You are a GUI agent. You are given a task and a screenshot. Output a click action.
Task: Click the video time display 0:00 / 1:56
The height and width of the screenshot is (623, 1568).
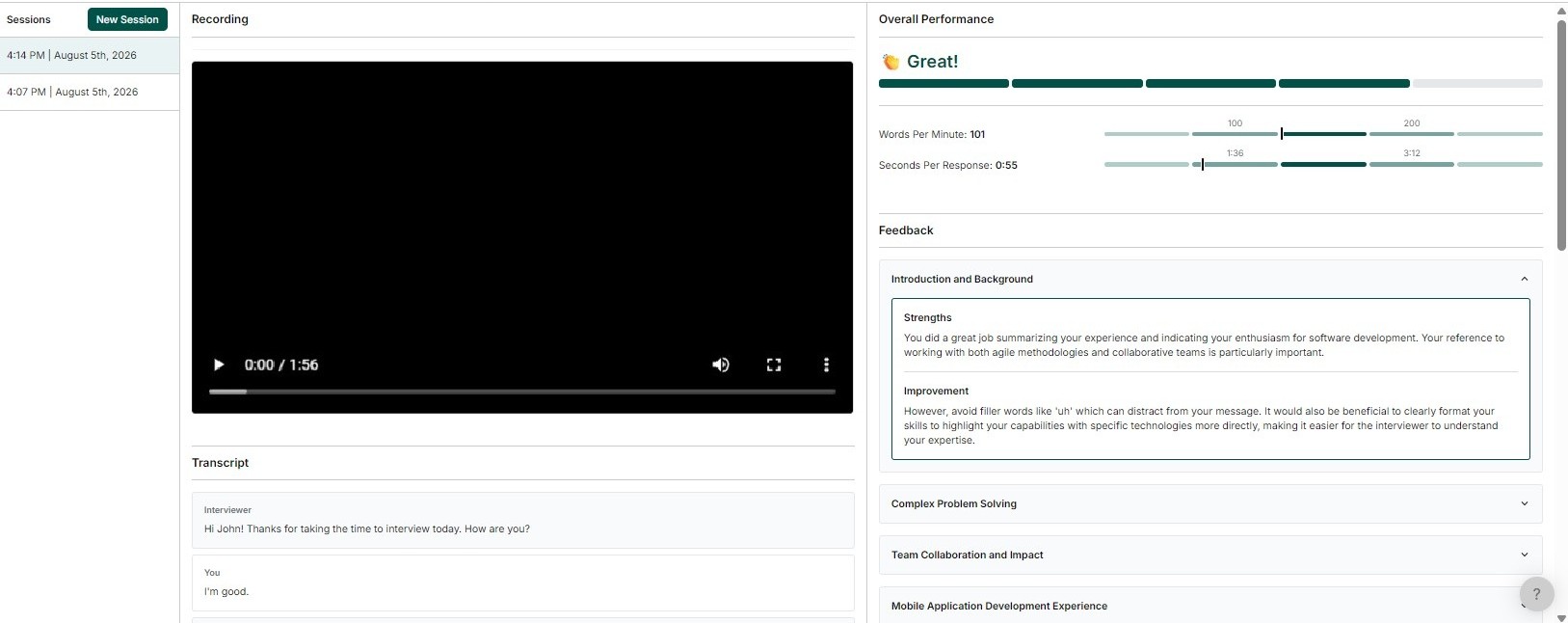(x=281, y=365)
